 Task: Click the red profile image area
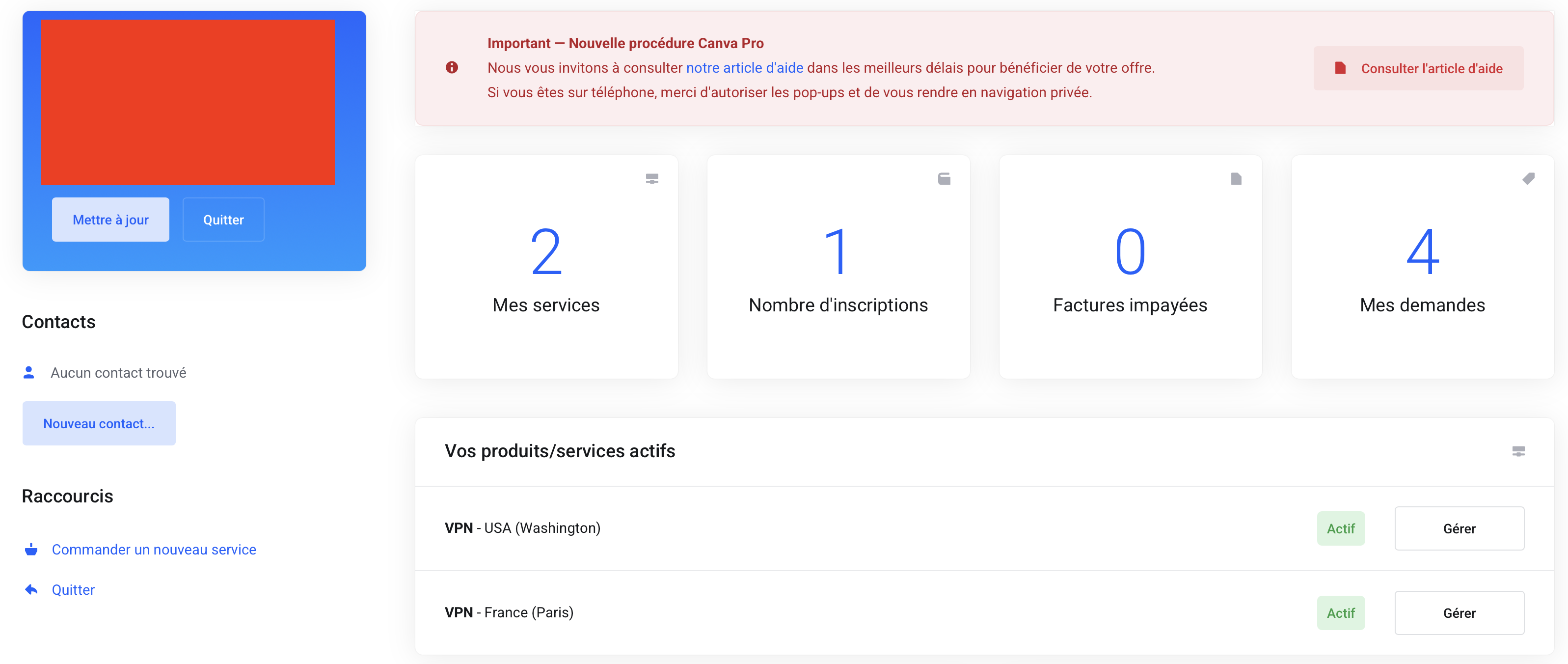[x=188, y=102]
